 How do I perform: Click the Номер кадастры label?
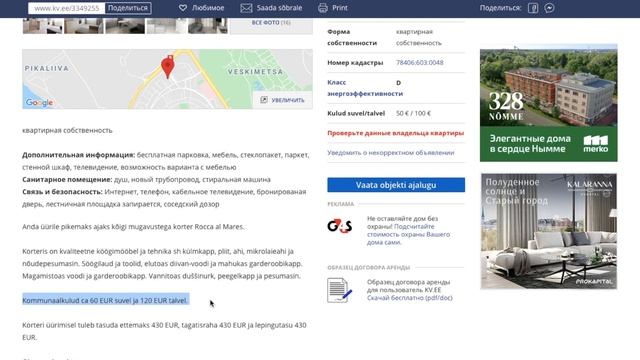[355, 62]
